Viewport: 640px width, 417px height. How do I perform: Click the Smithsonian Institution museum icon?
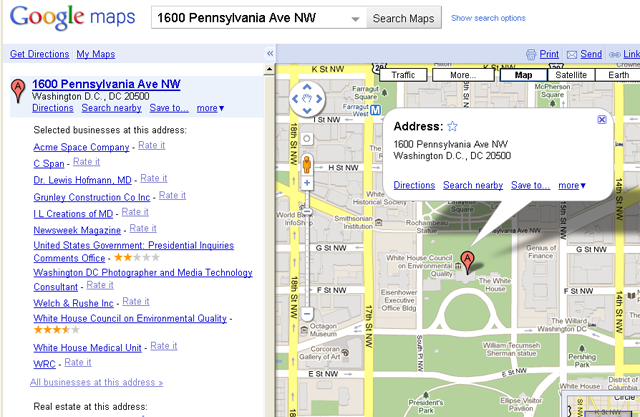pos(379,222)
